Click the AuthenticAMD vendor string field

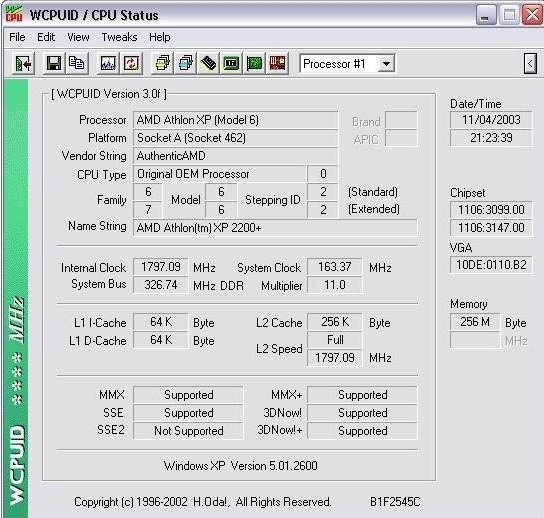pyautogui.click(x=236, y=156)
